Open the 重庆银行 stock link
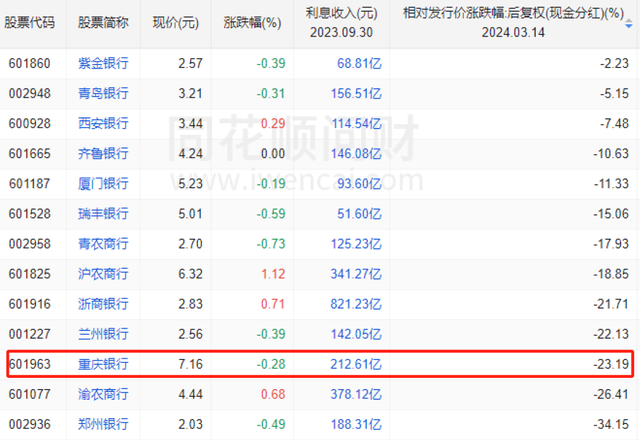Screen dimensions: 640x440 103,364
